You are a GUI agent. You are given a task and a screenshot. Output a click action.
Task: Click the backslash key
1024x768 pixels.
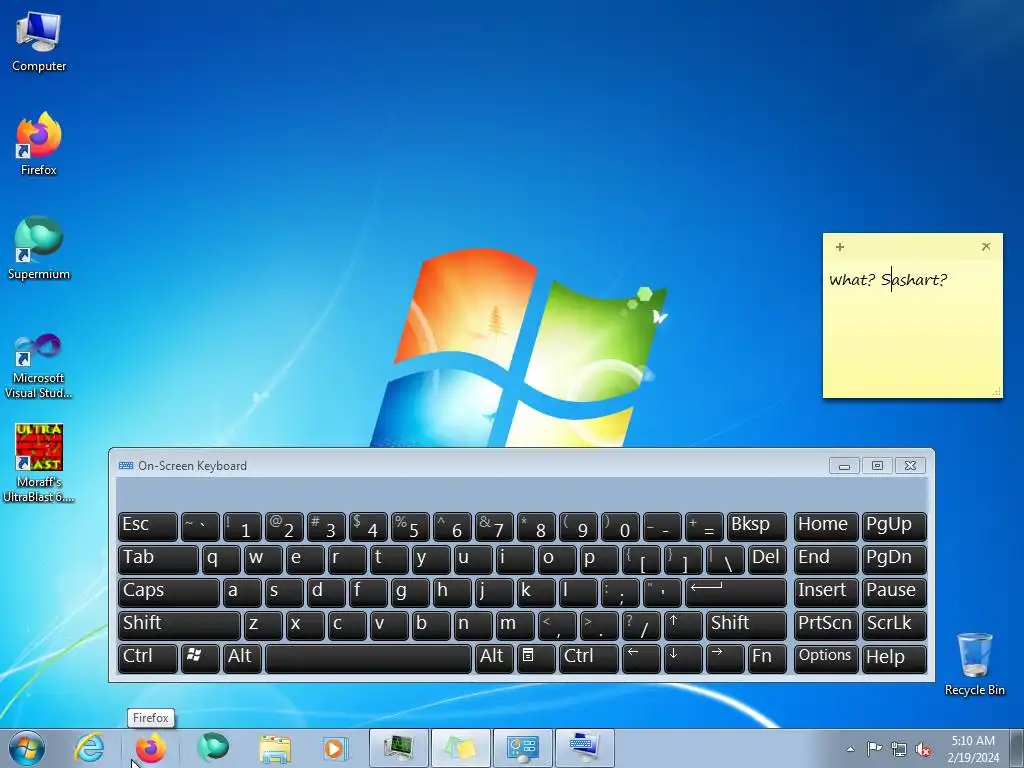(x=725, y=559)
